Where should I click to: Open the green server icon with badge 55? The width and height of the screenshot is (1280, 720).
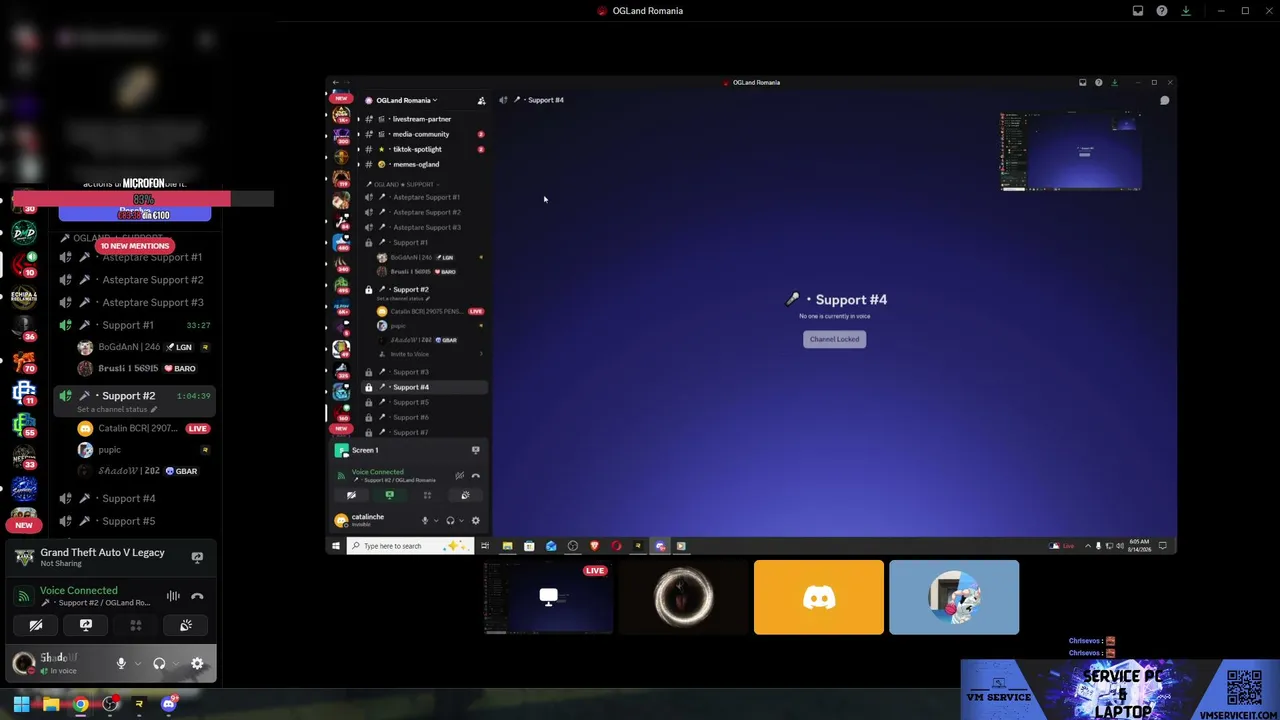(x=24, y=425)
